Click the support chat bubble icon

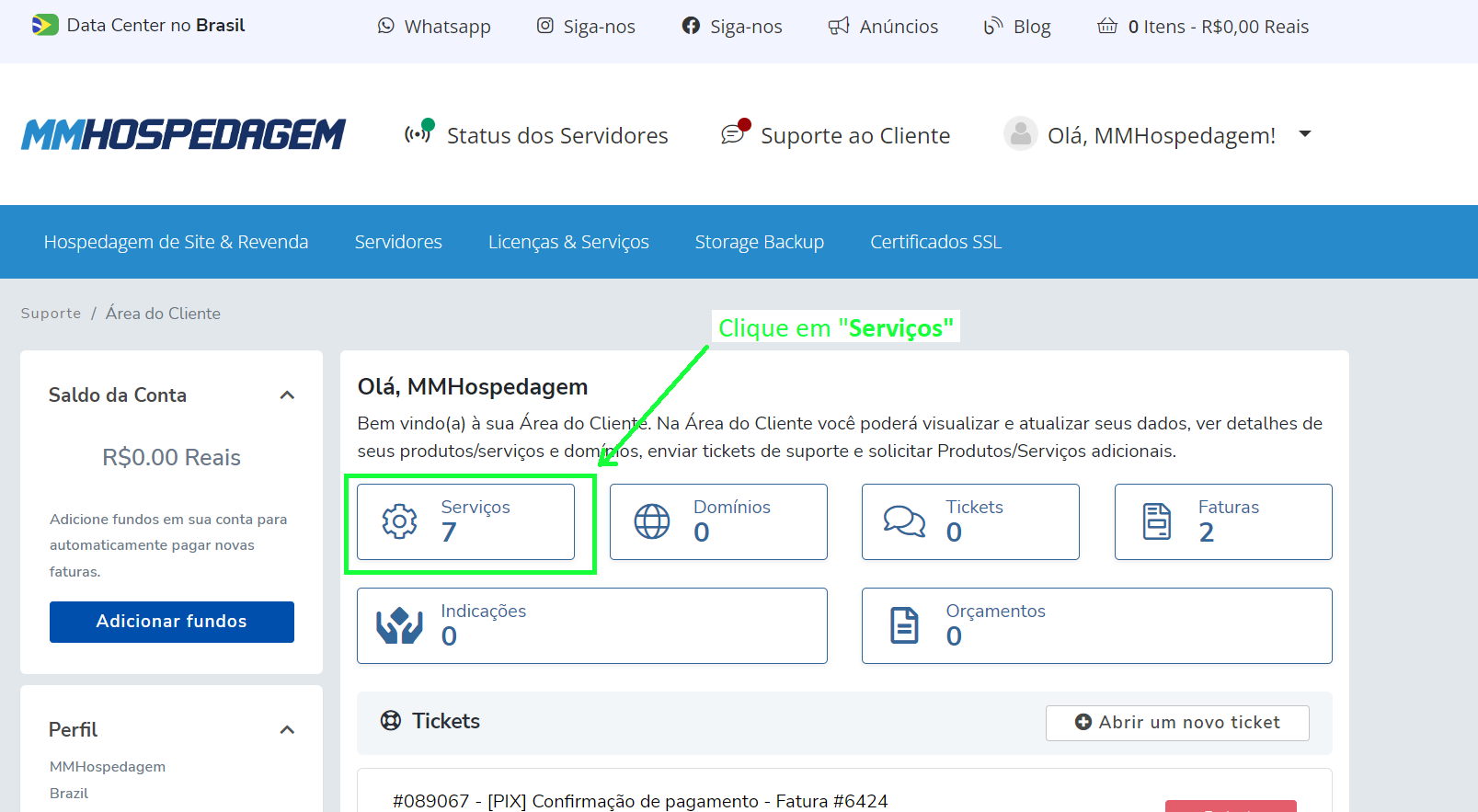pos(735,133)
